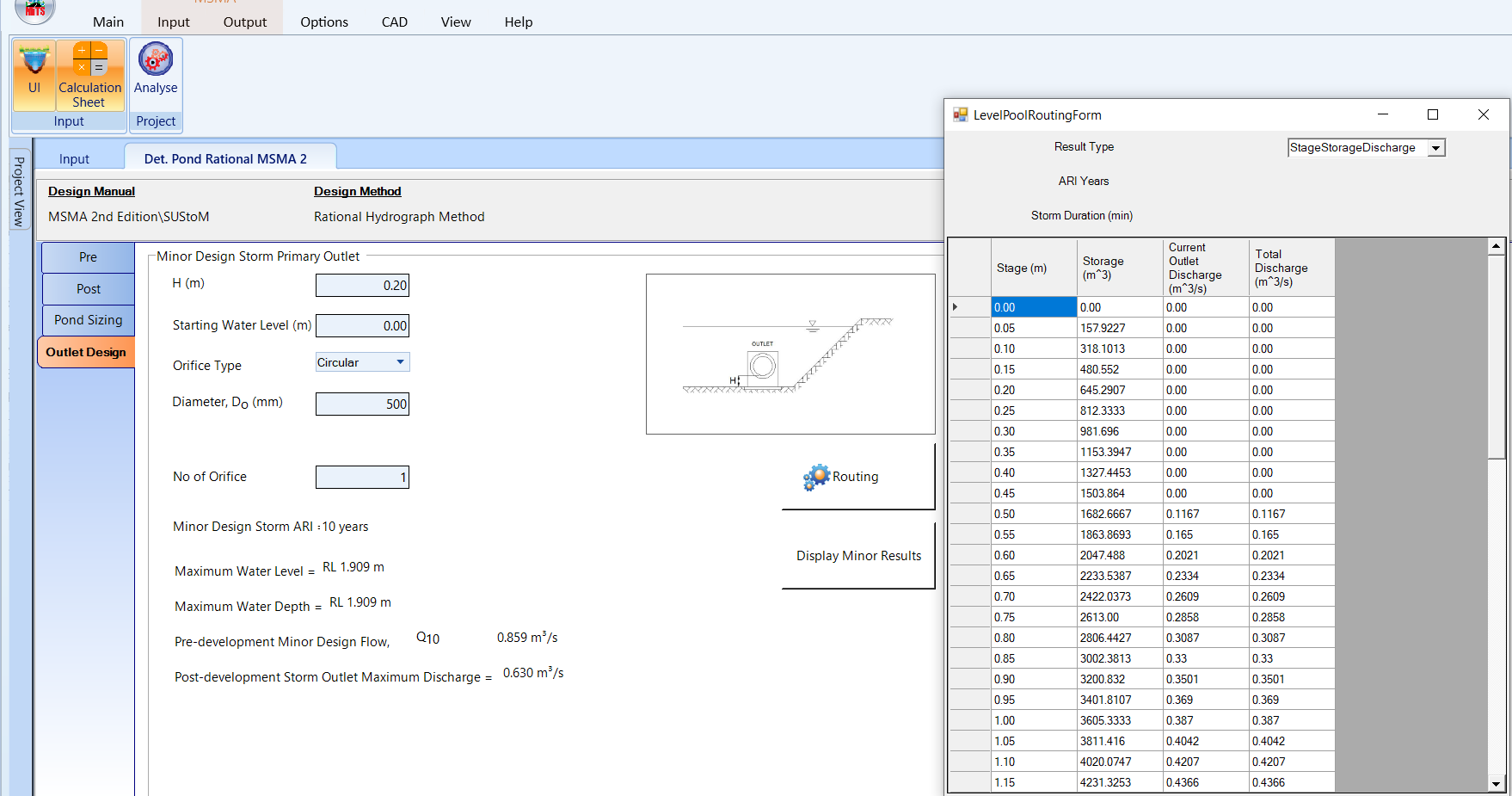Click the outlet diagram image
1512x796 pixels.
pos(790,354)
